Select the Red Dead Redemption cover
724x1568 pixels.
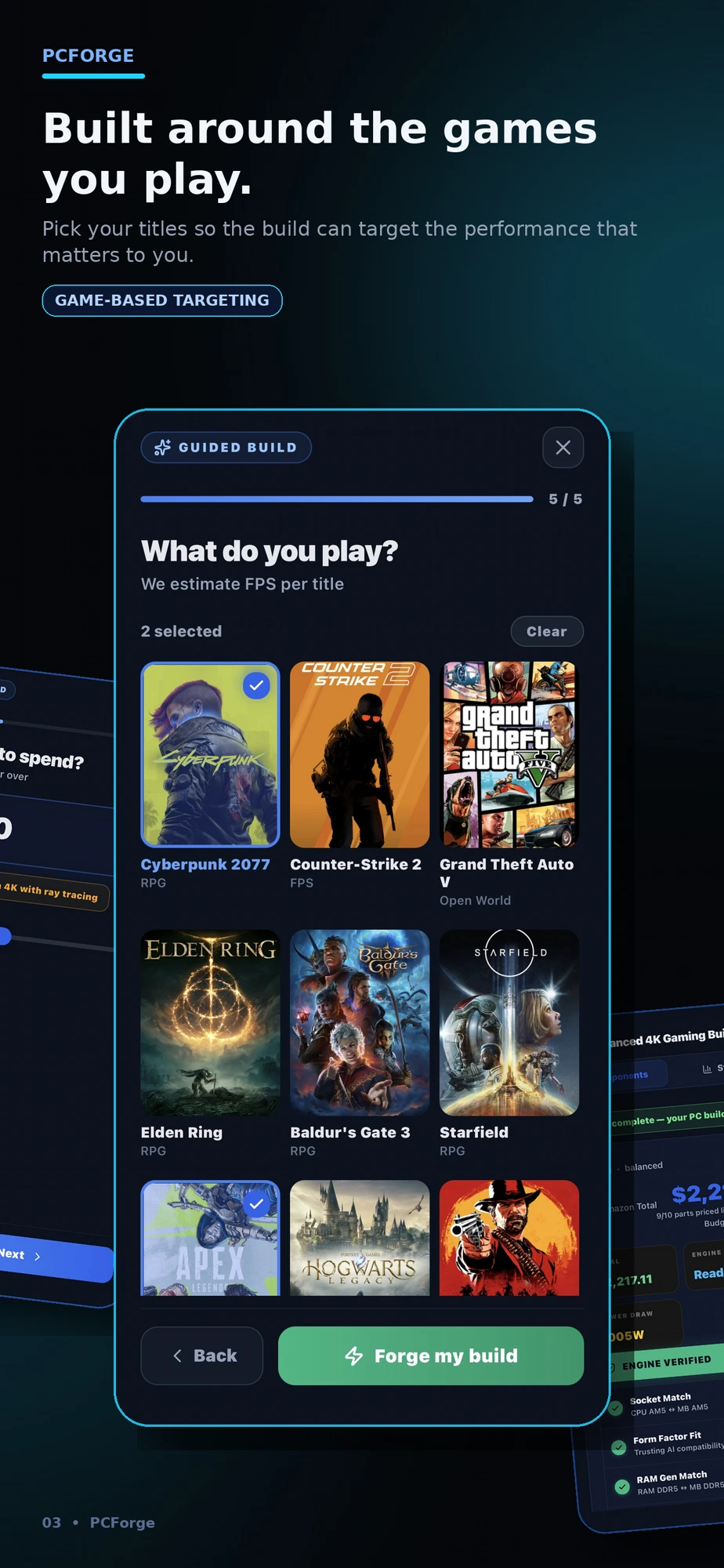(x=509, y=1238)
